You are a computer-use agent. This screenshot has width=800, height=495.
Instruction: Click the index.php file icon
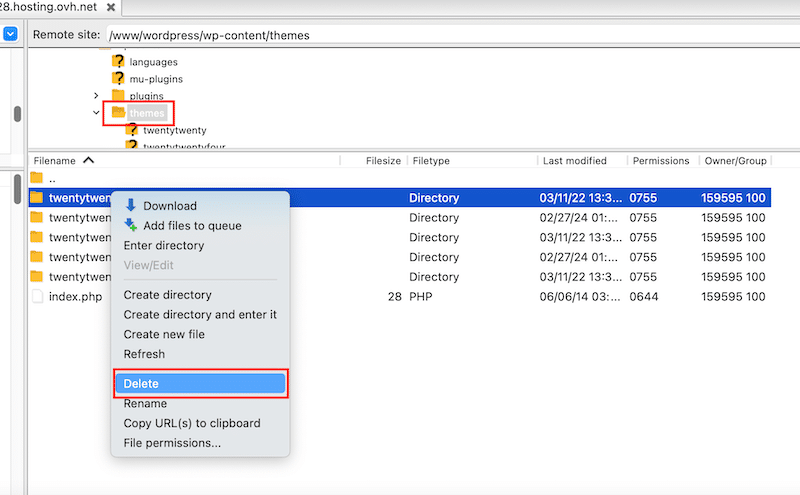(37, 296)
